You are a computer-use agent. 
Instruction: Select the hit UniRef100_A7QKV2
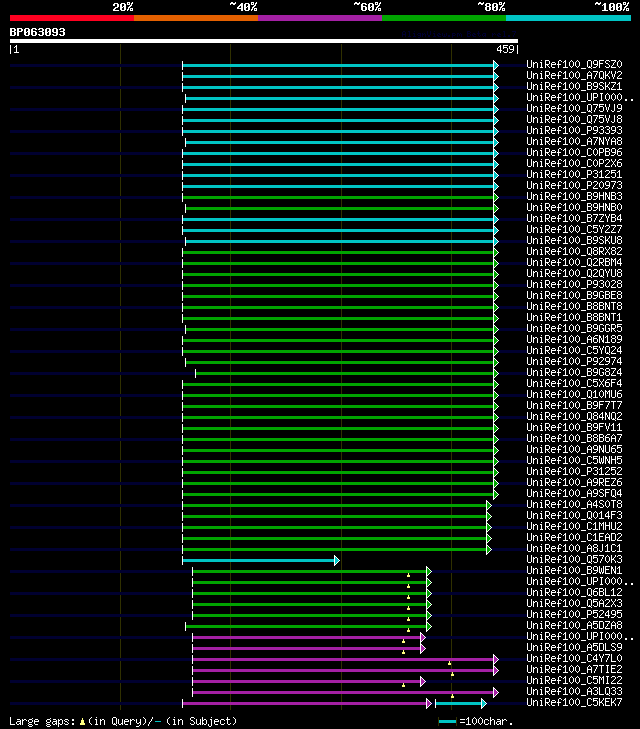pos(574,75)
